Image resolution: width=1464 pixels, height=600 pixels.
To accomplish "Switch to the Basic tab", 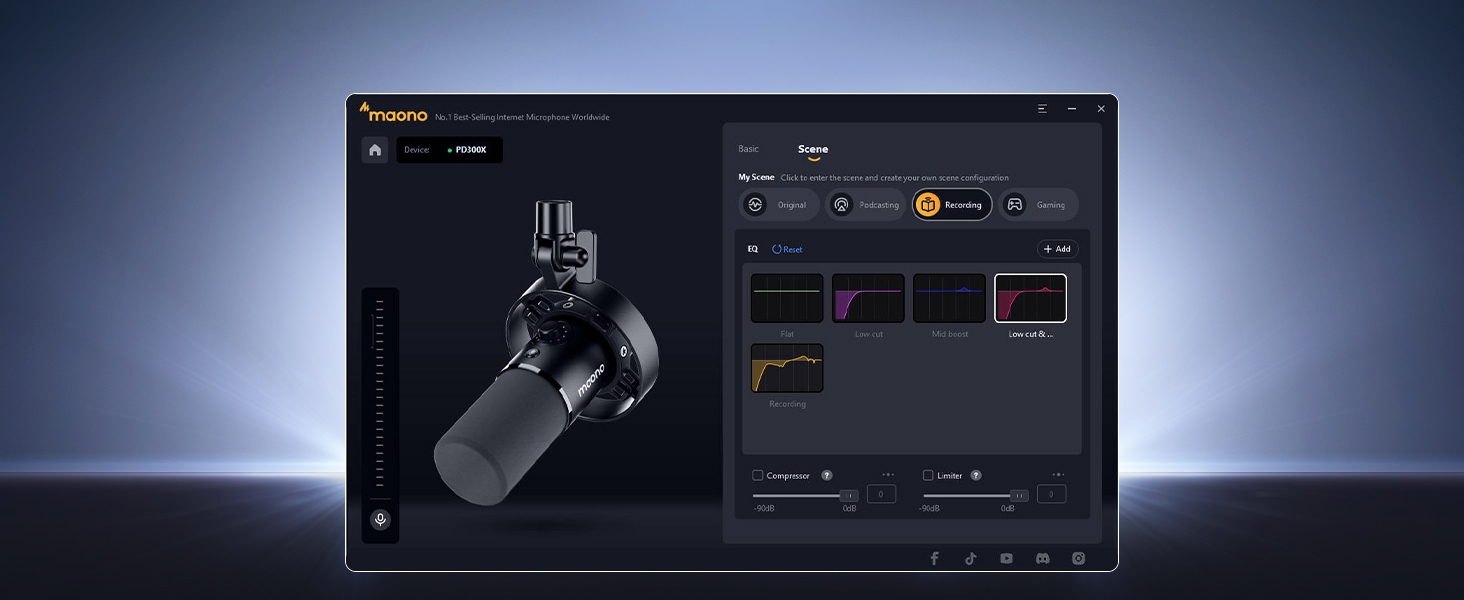I will [747, 148].
